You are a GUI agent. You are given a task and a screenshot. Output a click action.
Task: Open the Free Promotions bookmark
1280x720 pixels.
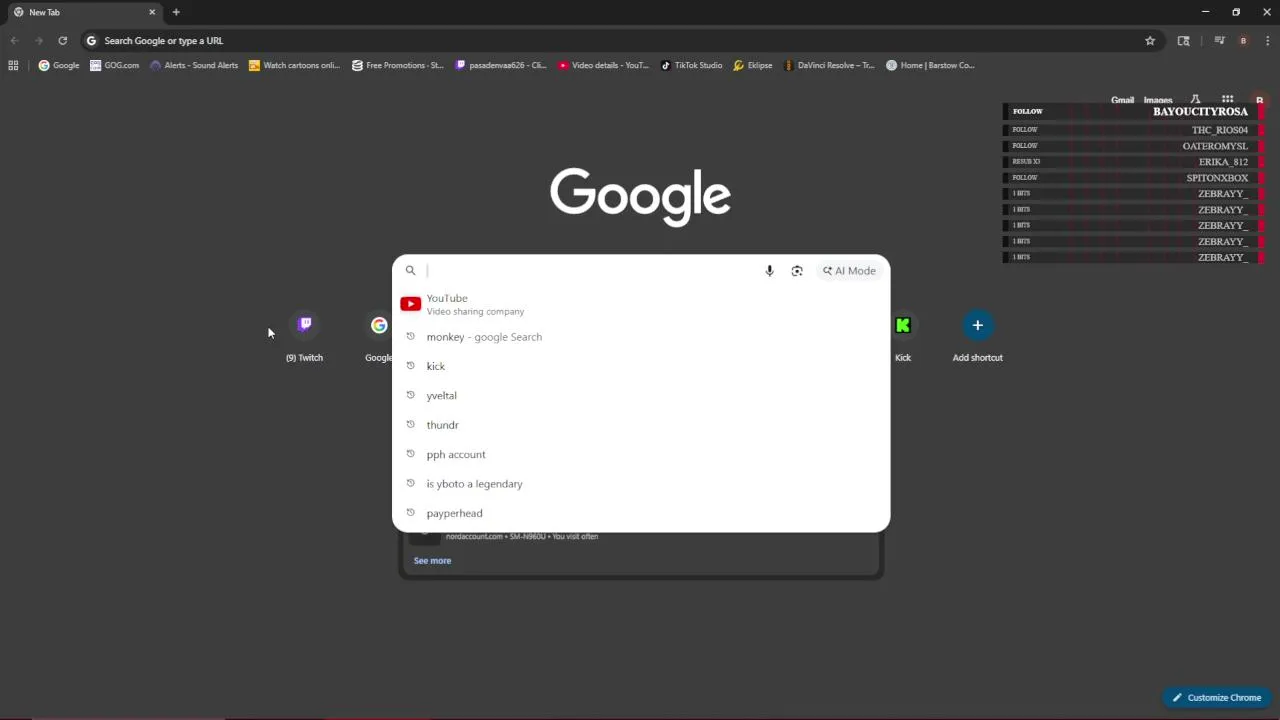(398, 65)
